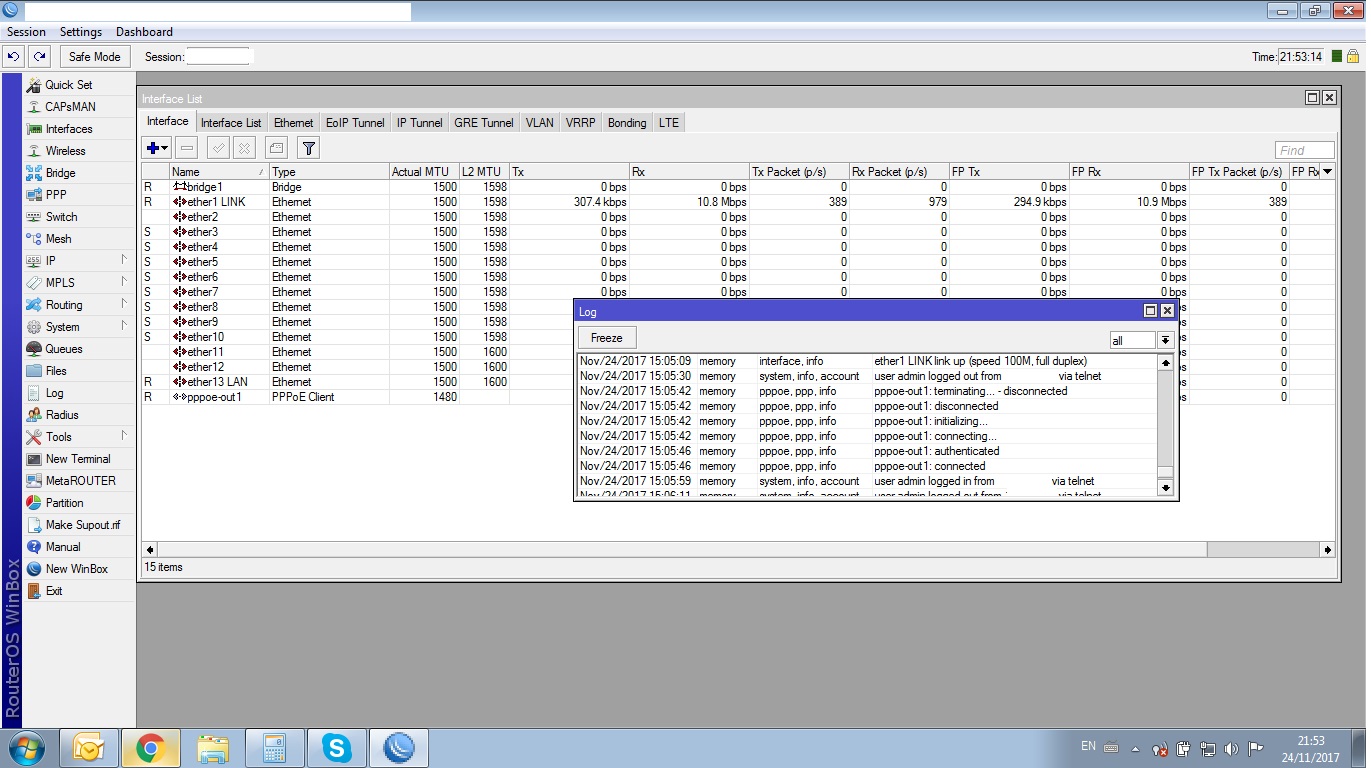This screenshot has width=1371, height=768.
Task: Switch to the VLAN tab
Action: click(x=540, y=123)
